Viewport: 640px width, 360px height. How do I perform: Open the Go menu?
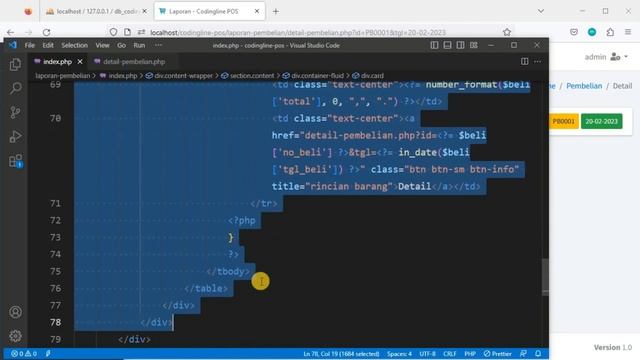tap(121, 45)
